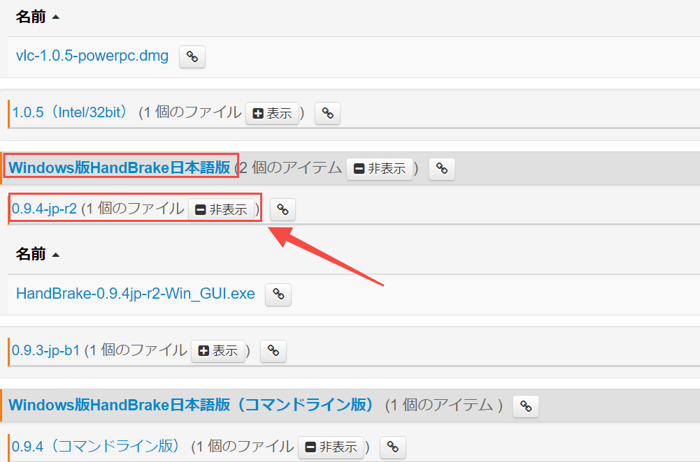Show 0.9.3-jp-b1 files with 表示

[218, 351]
